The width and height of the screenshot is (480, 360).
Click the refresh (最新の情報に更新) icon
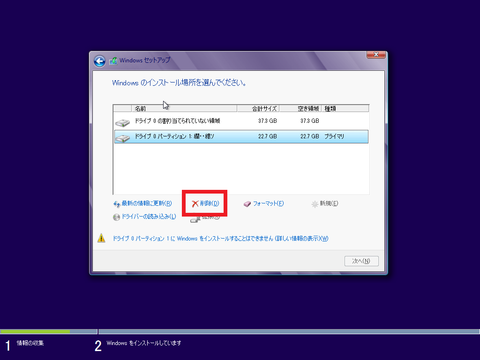(117, 204)
